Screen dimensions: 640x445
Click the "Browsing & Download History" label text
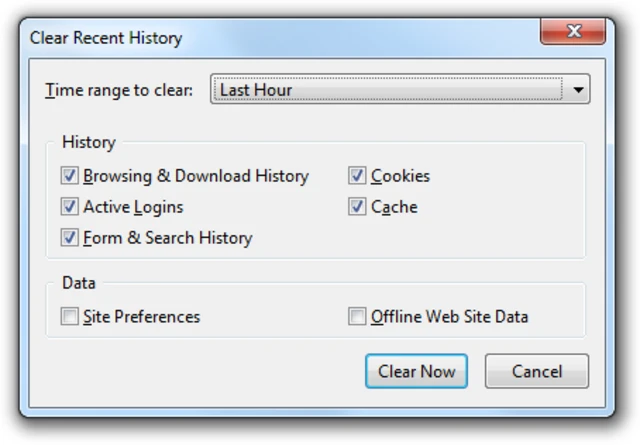coord(196,176)
